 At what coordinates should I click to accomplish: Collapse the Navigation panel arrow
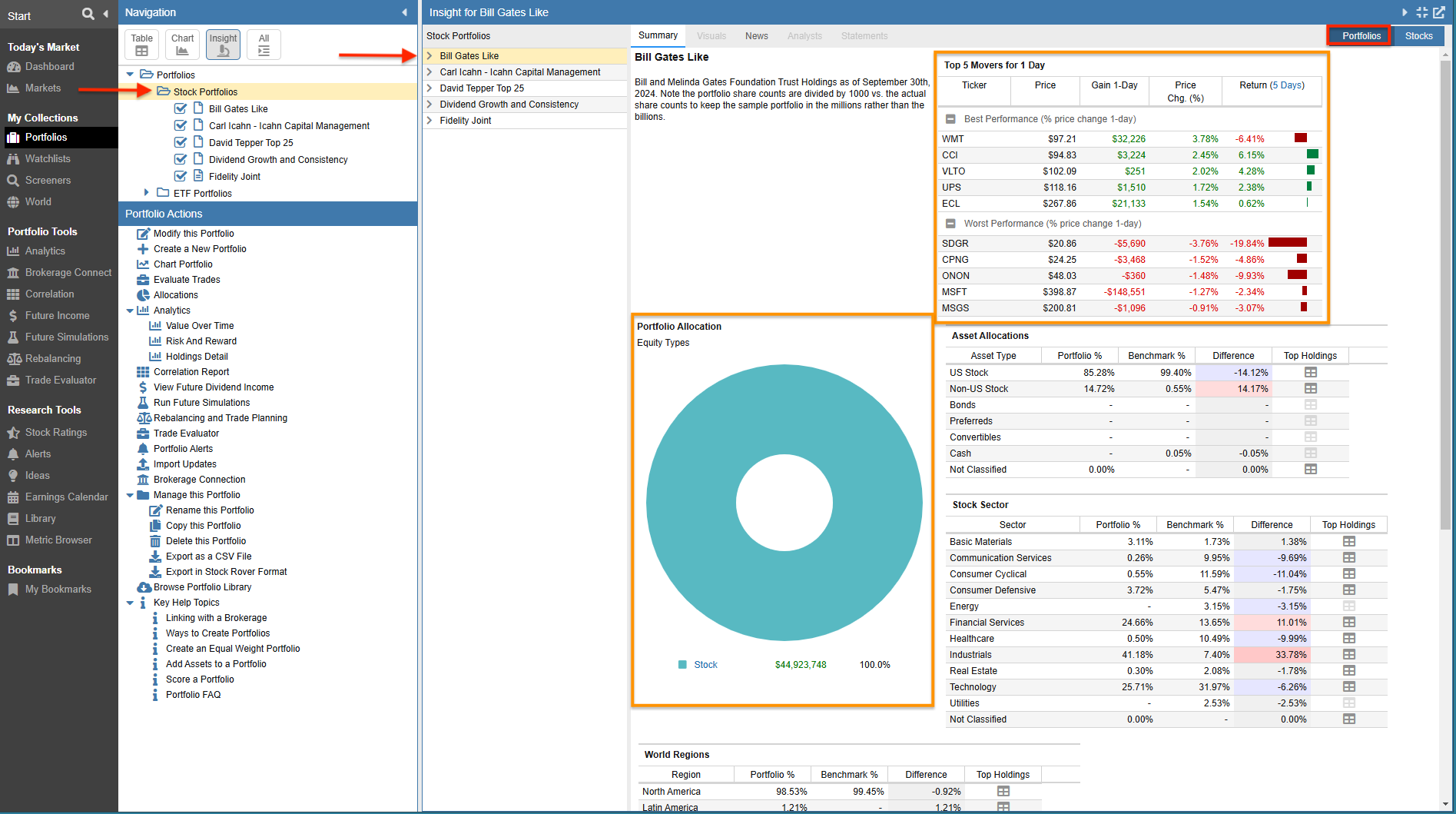coord(405,12)
